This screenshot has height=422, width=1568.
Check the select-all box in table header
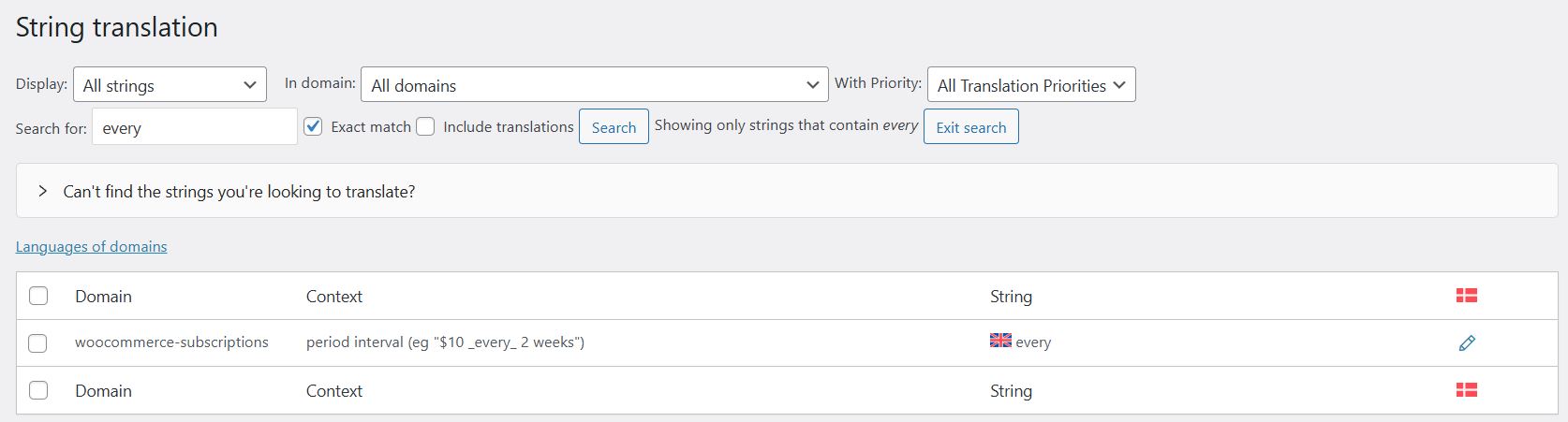tap(37, 296)
